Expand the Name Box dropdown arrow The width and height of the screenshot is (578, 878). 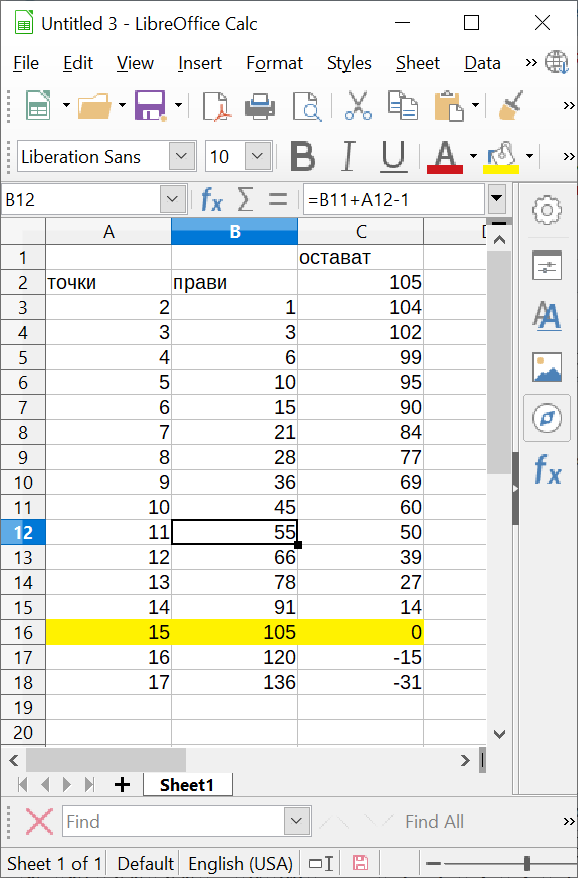click(x=173, y=199)
